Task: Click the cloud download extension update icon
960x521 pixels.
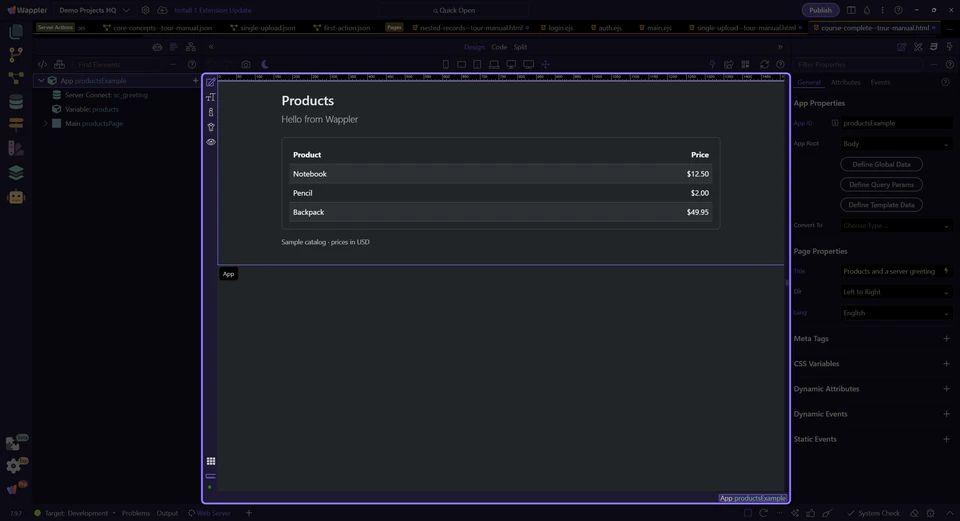Action: click(162, 10)
